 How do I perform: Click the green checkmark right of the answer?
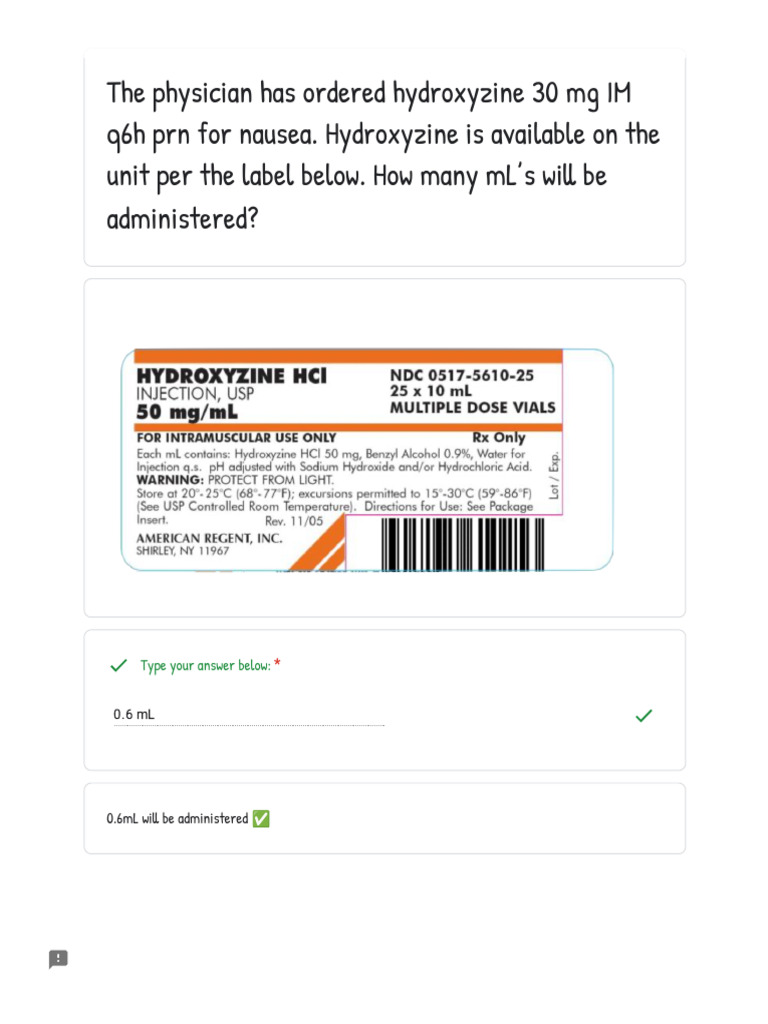tap(643, 716)
